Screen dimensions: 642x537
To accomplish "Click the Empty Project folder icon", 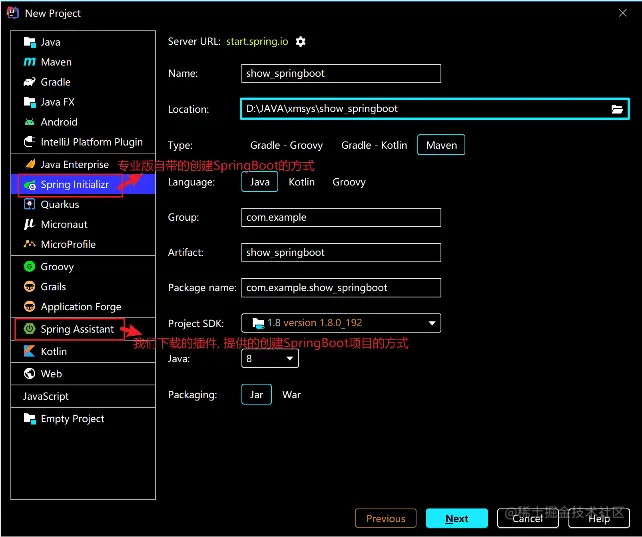I will coord(29,419).
